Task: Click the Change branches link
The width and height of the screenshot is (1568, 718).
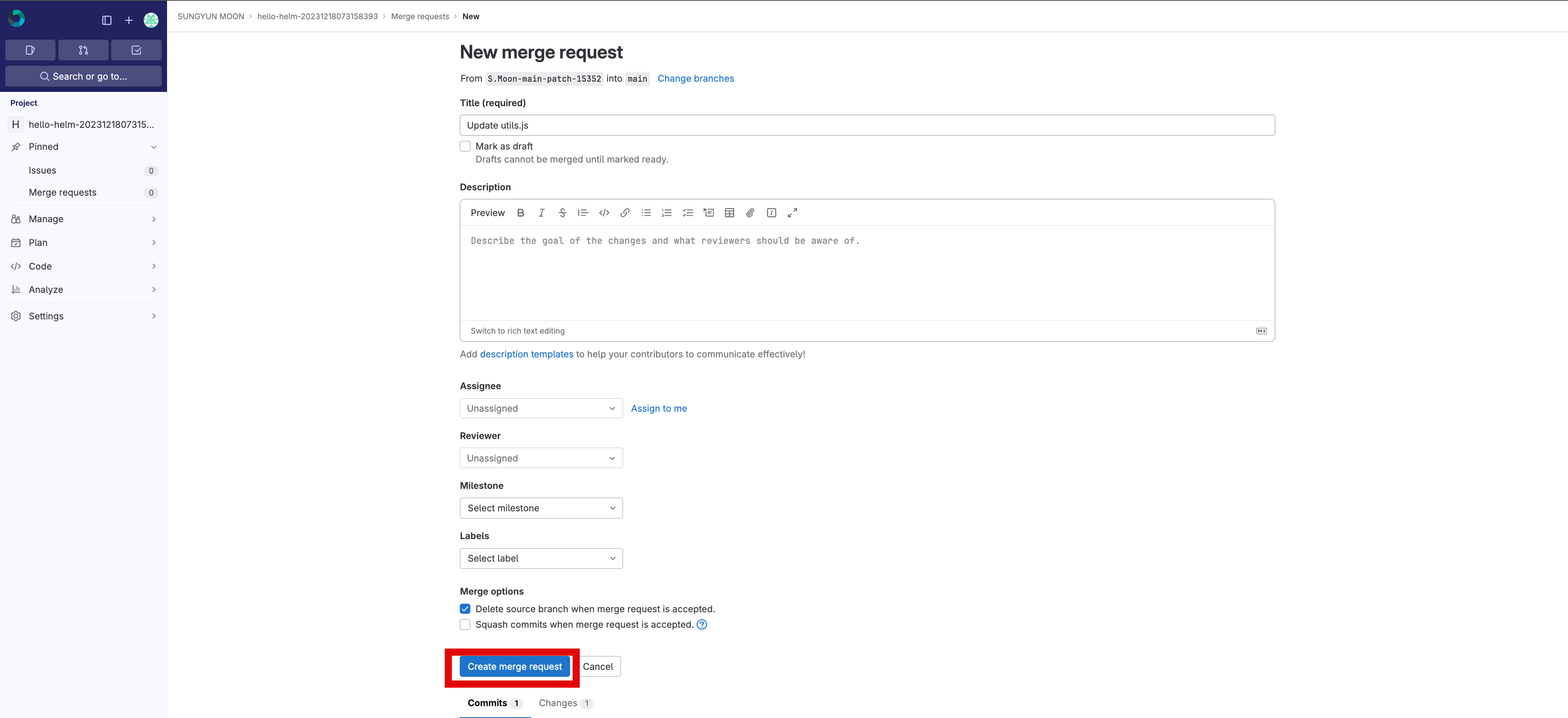Action: click(x=695, y=78)
